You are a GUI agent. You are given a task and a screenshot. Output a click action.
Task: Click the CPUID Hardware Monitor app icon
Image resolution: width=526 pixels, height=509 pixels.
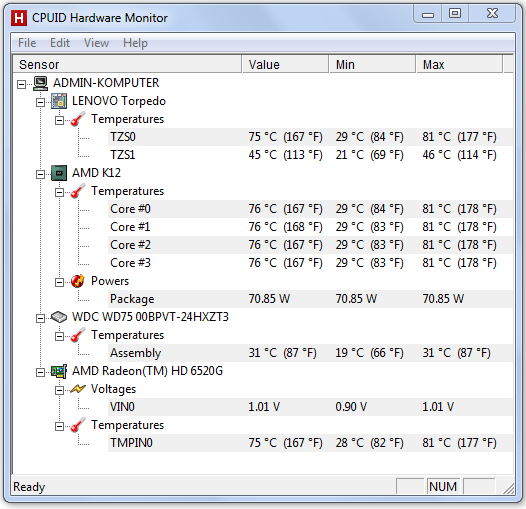click(19, 18)
